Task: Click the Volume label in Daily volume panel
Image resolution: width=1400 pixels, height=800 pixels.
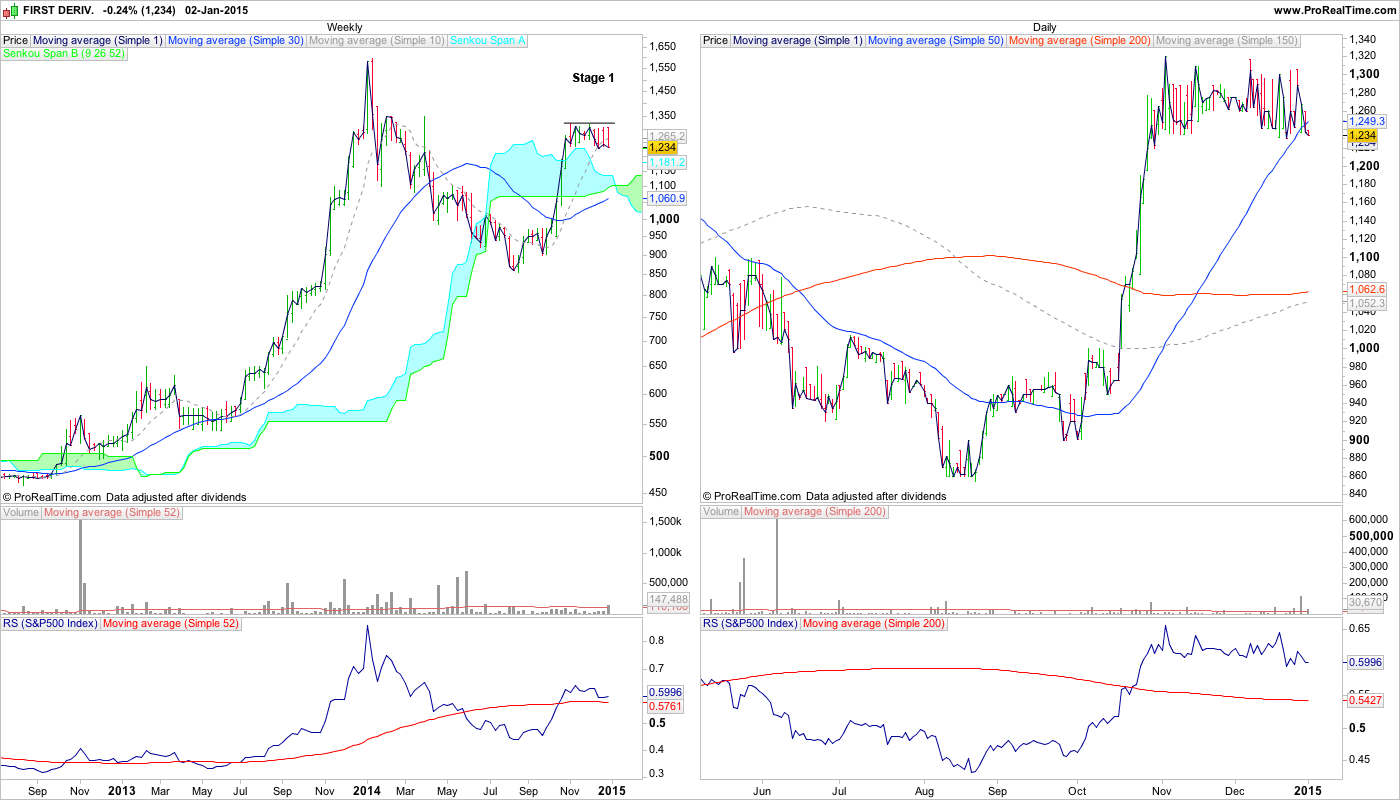Action: [x=721, y=512]
